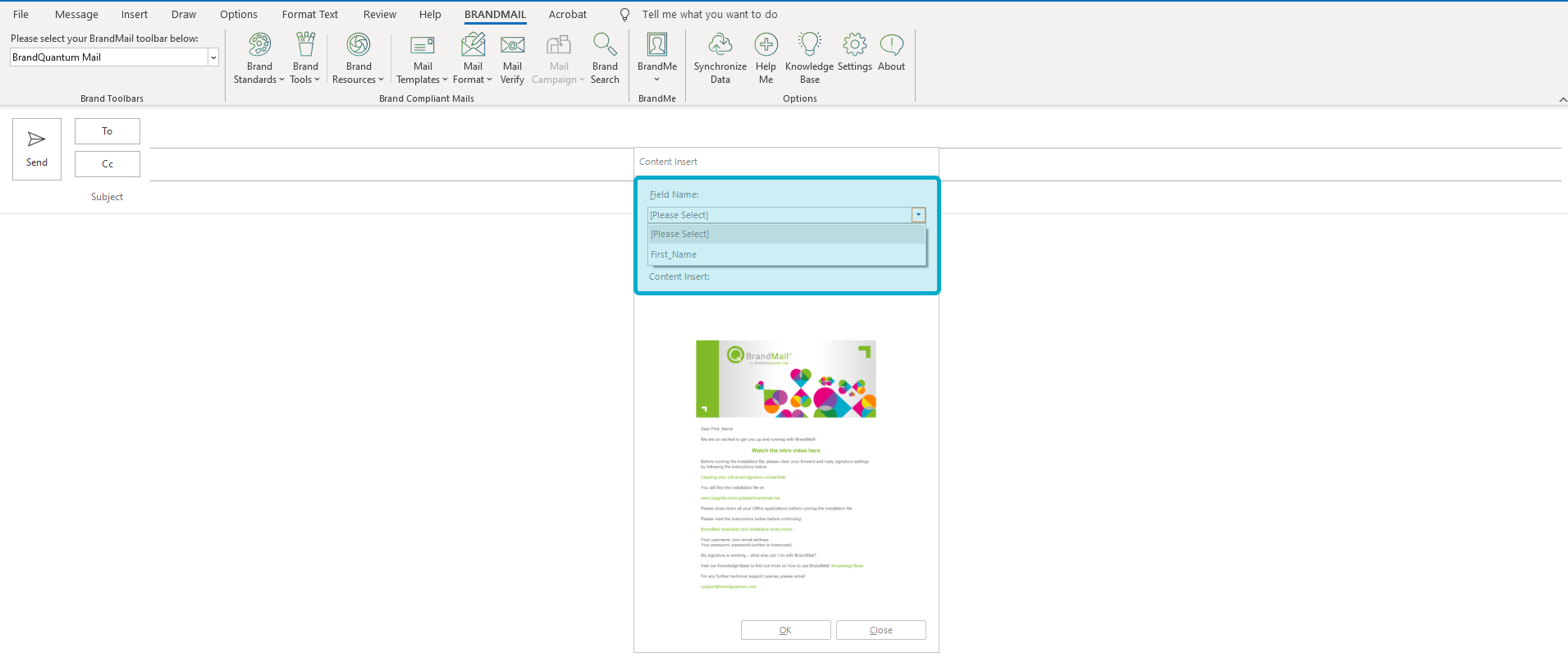
Task: Switch to the Draw tab
Action: 184,15
